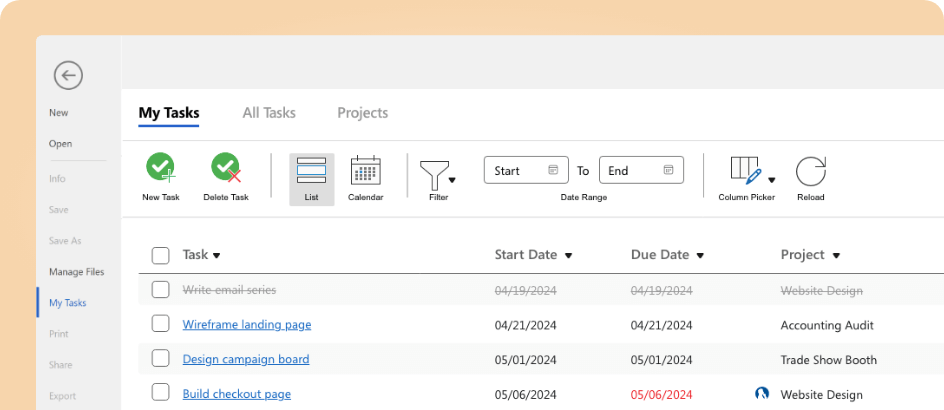Click the Start date input field
Image resolution: width=944 pixels, height=410 pixels.
[x=526, y=170]
